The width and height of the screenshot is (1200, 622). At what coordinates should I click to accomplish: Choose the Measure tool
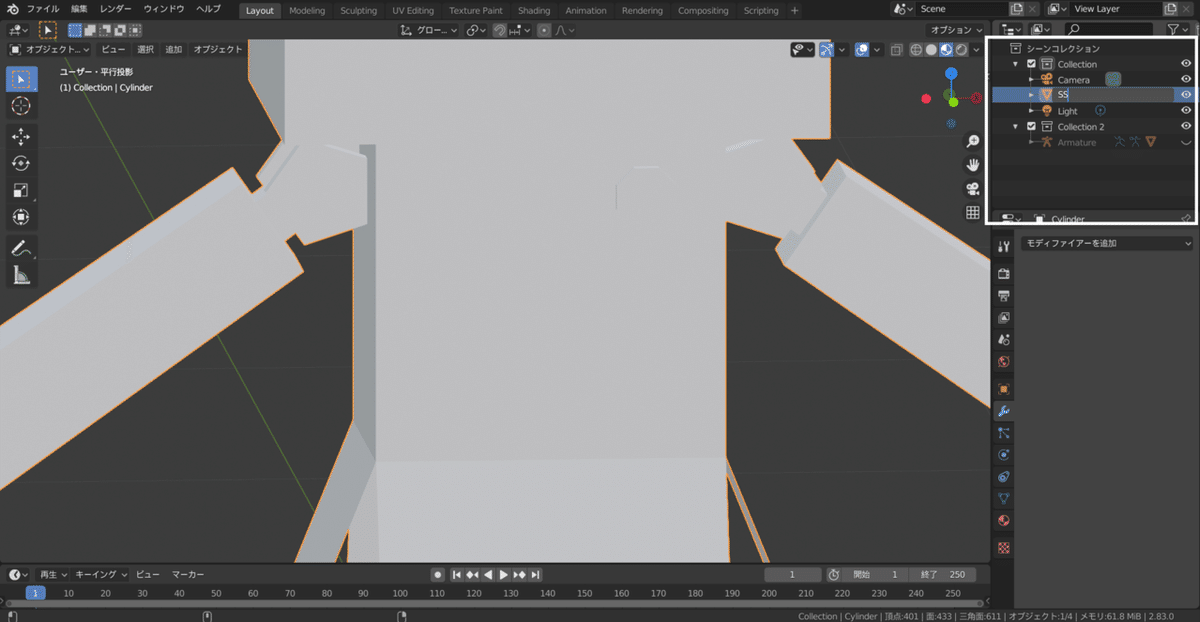pos(21,275)
